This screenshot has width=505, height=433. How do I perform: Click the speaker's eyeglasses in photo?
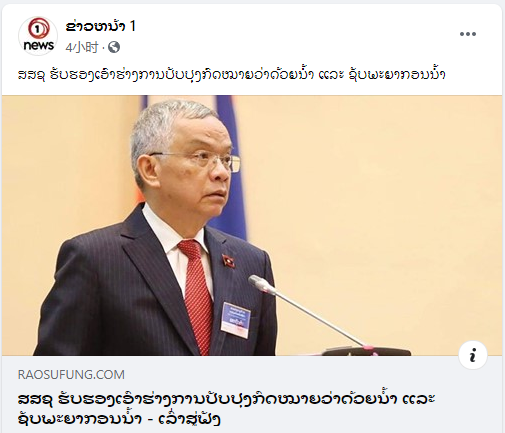click(x=199, y=161)
